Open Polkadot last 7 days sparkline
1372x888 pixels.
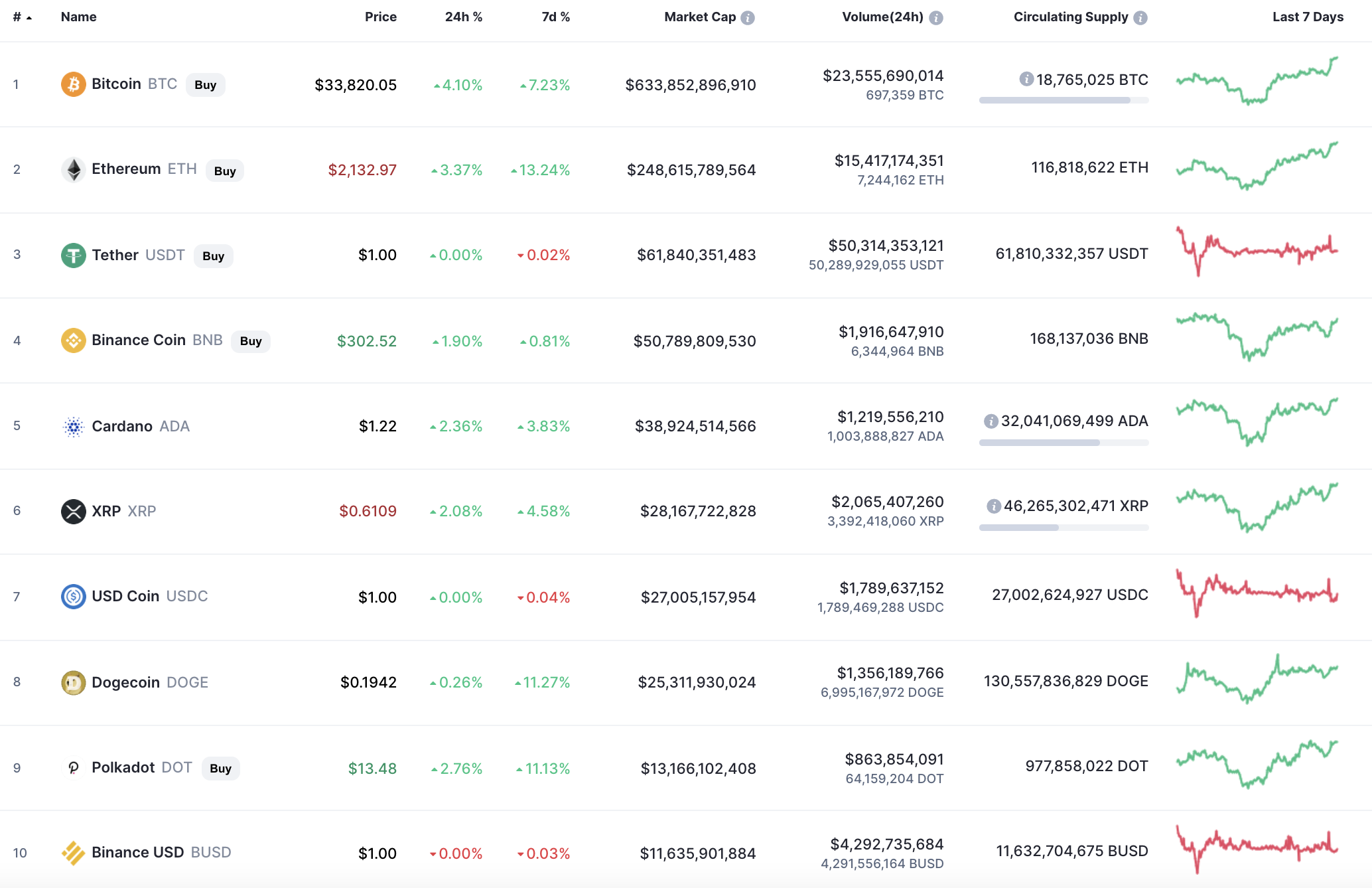tap(1257, 764)
